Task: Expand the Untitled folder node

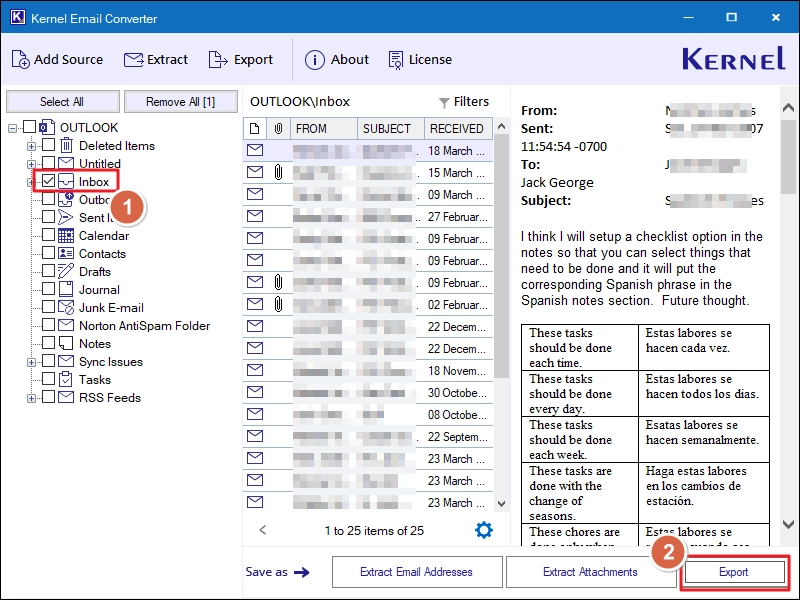Action: pos(31,164)
